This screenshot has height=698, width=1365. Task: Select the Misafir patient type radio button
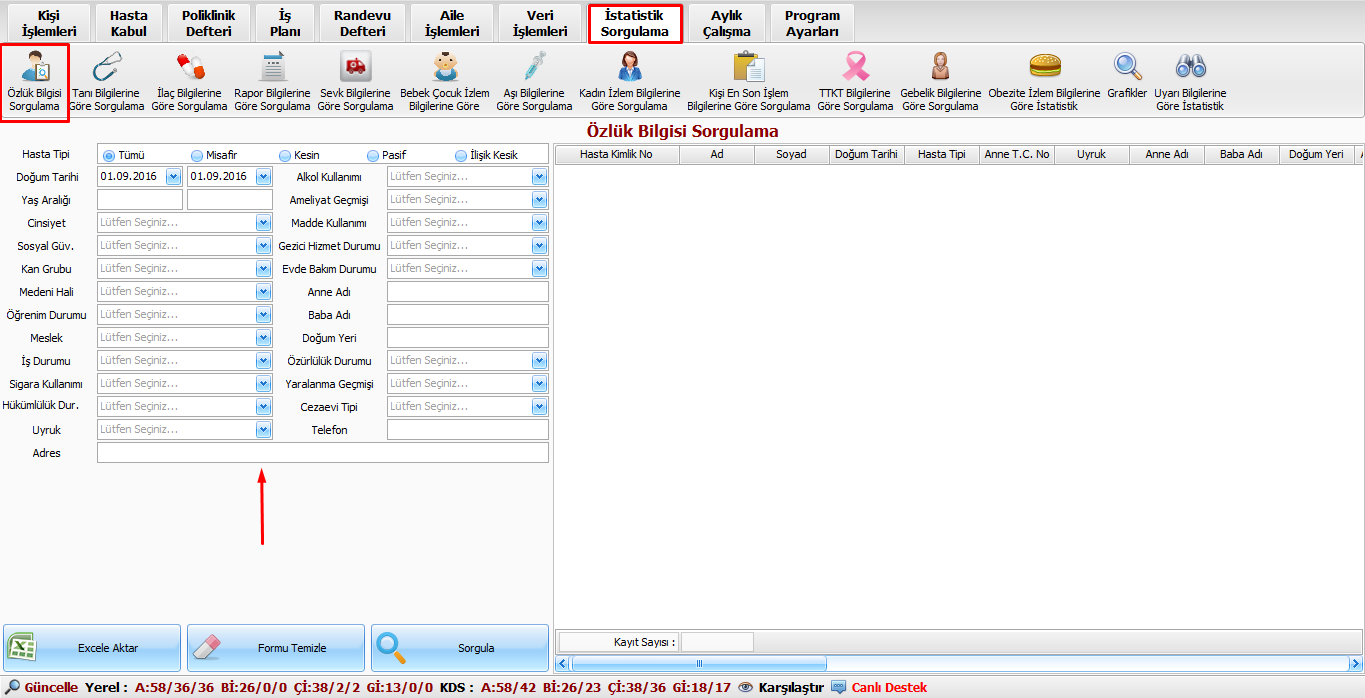point(197,155)
